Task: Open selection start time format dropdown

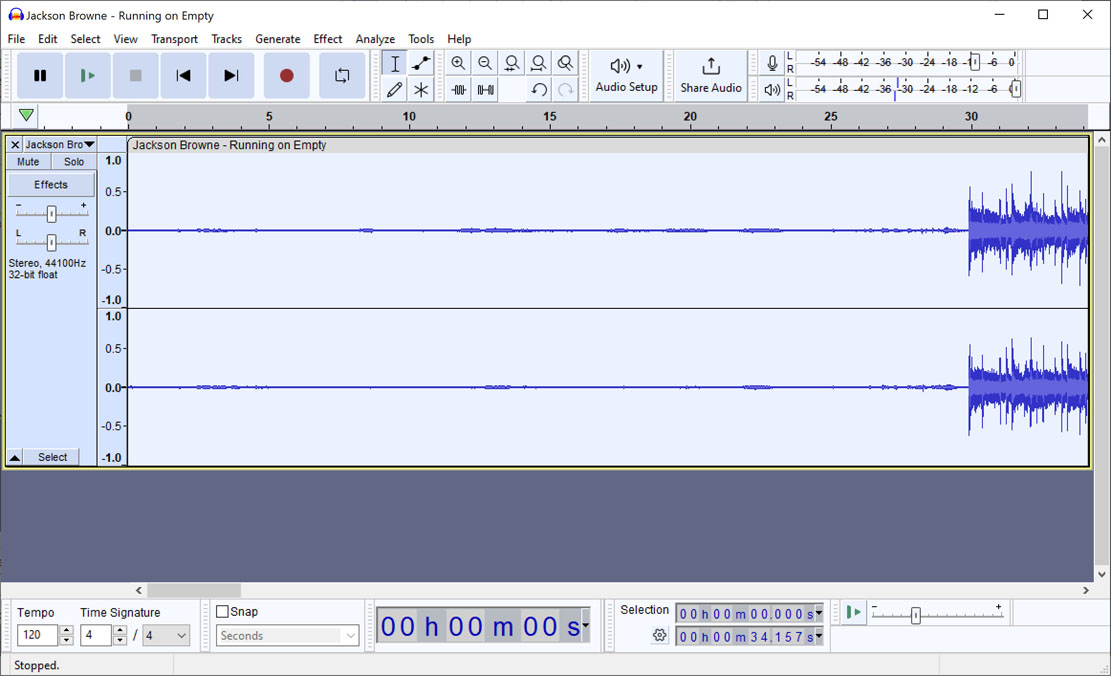Action: click(819, 613)
